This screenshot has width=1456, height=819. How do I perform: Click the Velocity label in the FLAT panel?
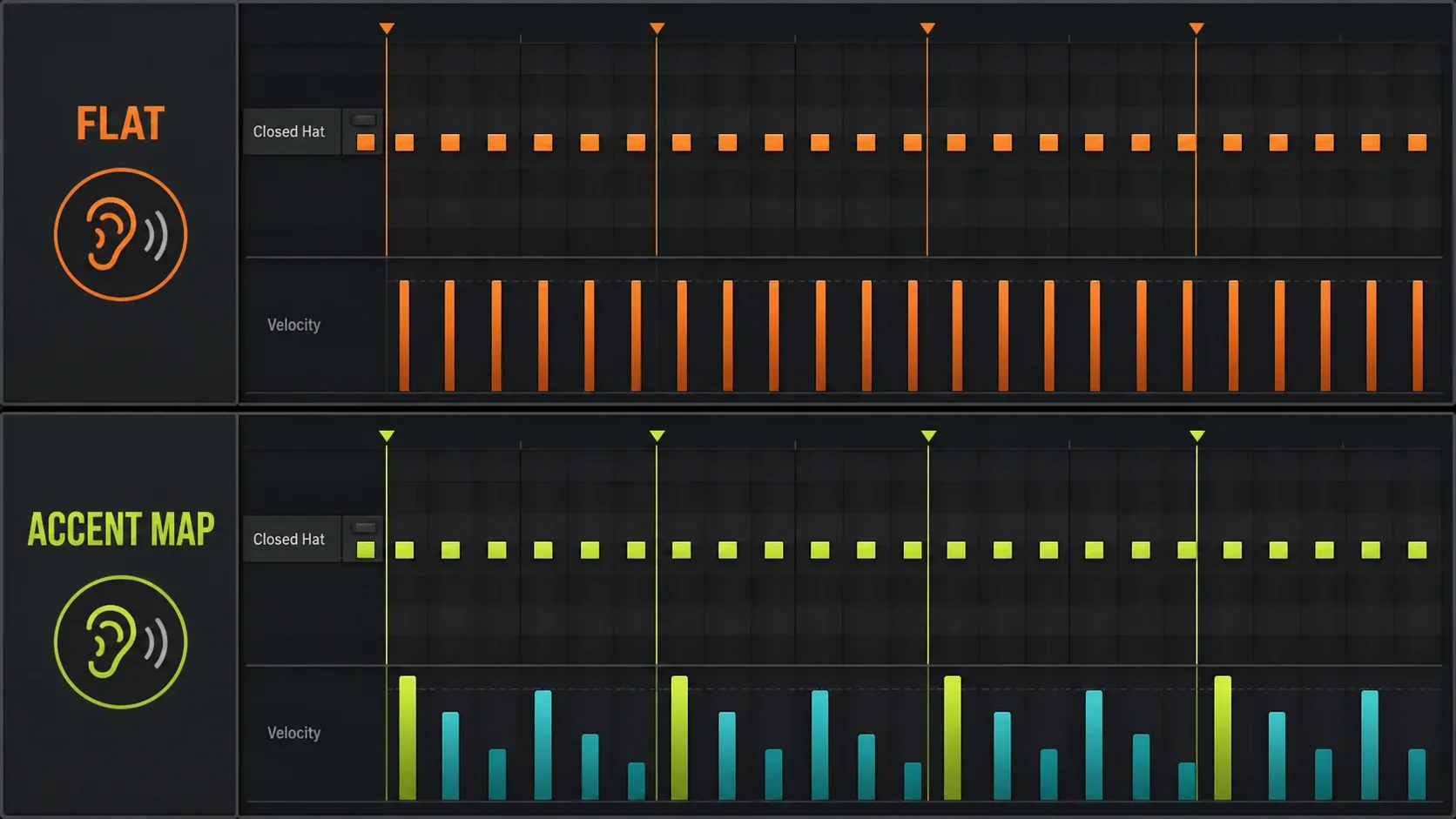pos(293,325)
